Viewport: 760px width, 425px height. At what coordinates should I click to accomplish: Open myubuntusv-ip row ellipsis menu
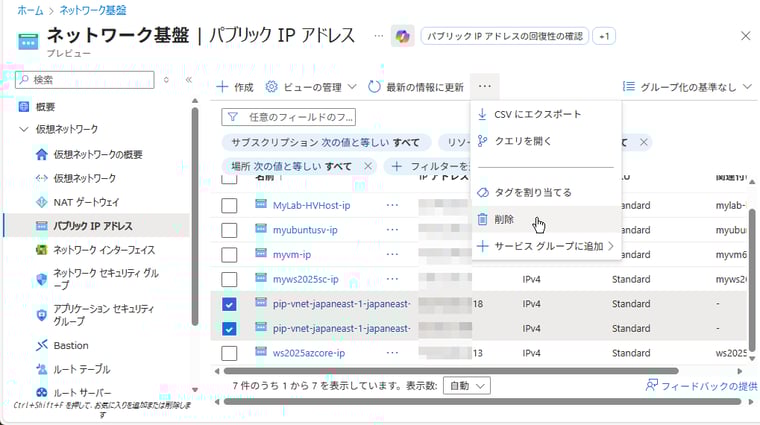(x=392, y=230)
